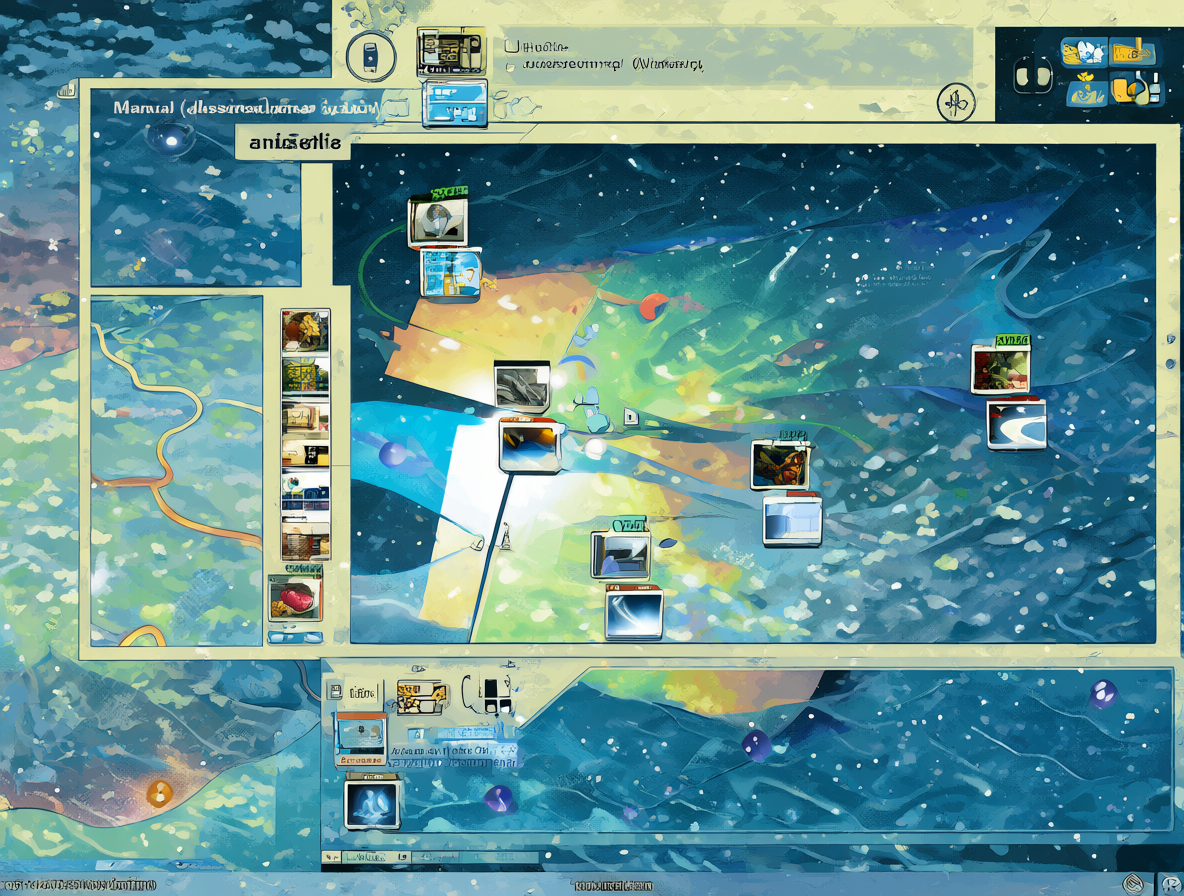
Task: Click the circular device icon in the top bar
Action: point(371,57)
